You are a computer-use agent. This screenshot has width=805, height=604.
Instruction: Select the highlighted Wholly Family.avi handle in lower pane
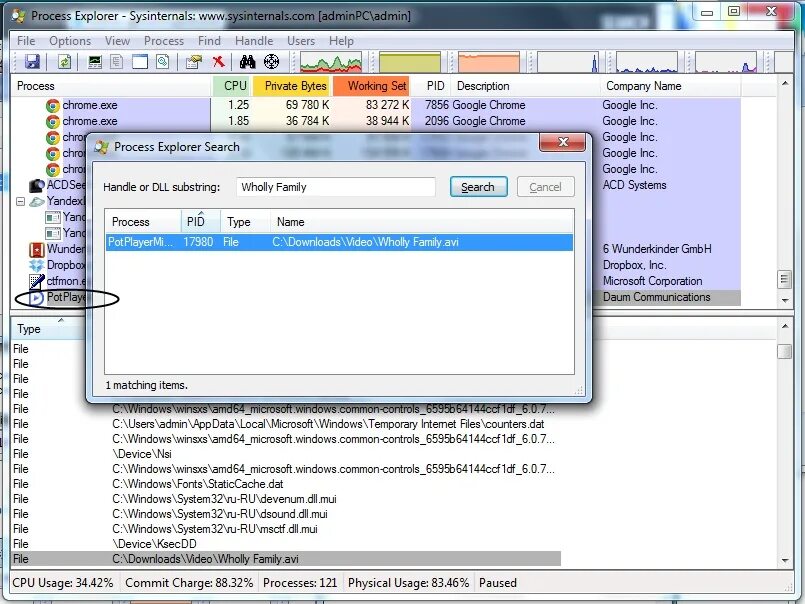285,559
